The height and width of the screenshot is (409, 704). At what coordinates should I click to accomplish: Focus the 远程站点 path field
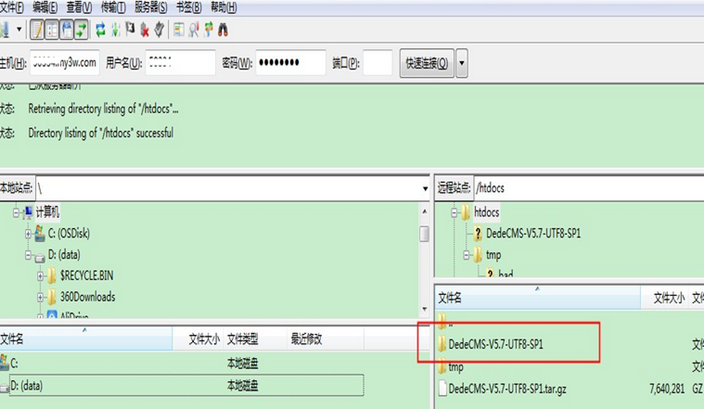(589, 188)
